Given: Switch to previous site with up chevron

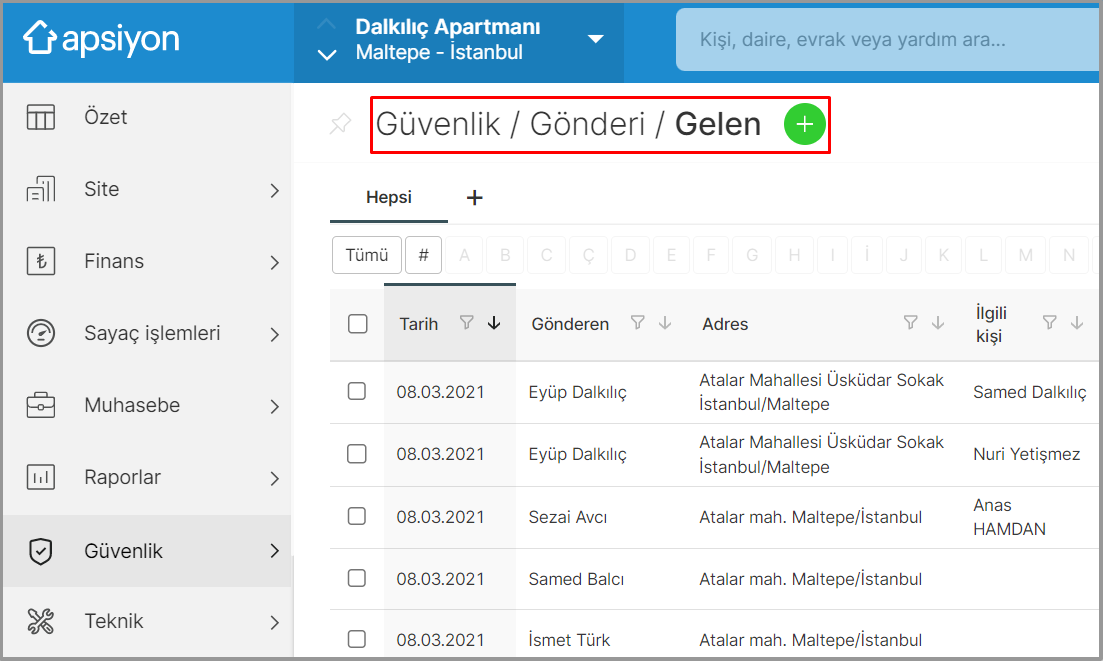Looking at the screenshot, I should click(326, 24).
